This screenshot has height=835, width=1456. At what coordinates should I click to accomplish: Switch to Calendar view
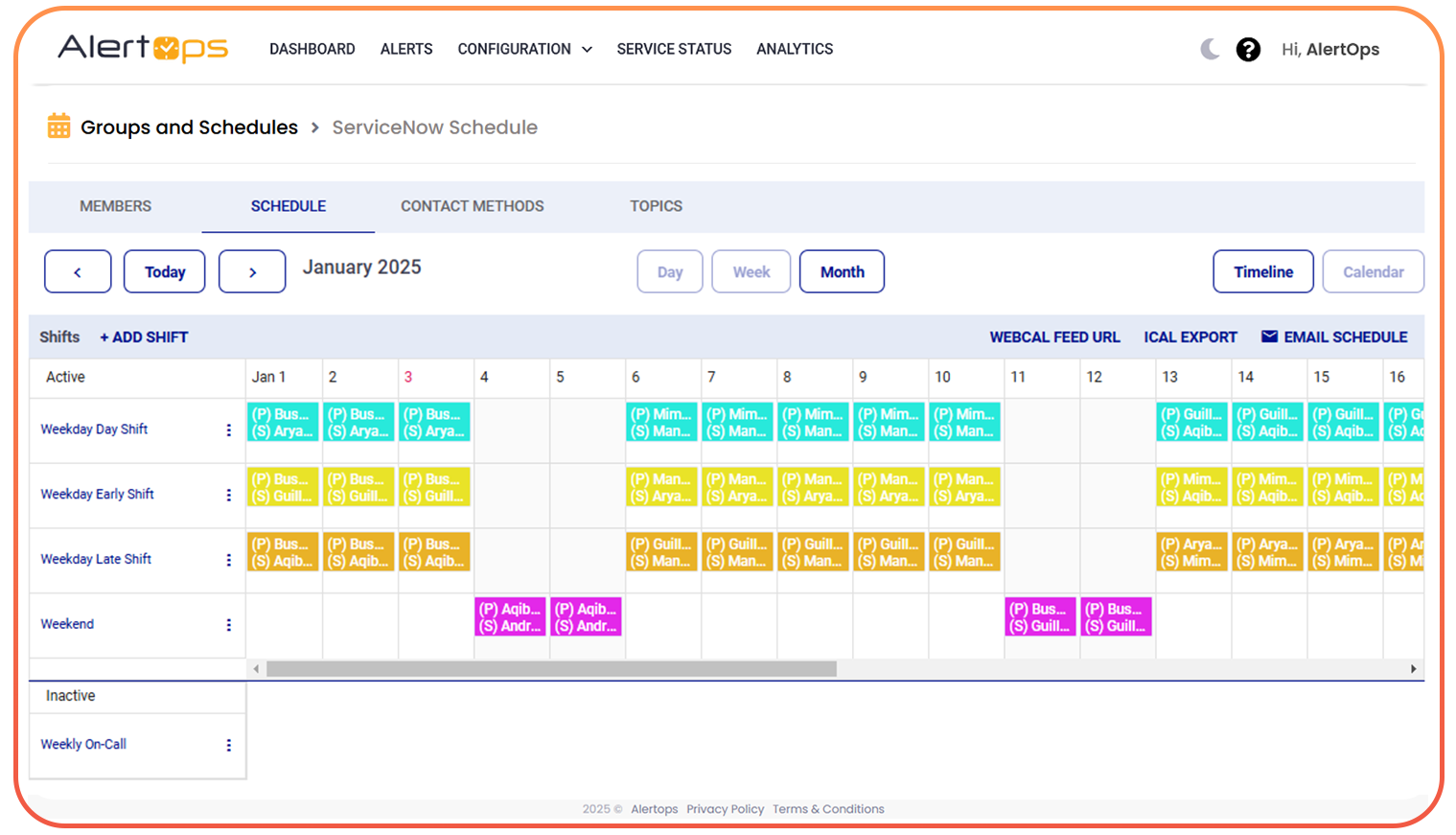click(1373, 272)
